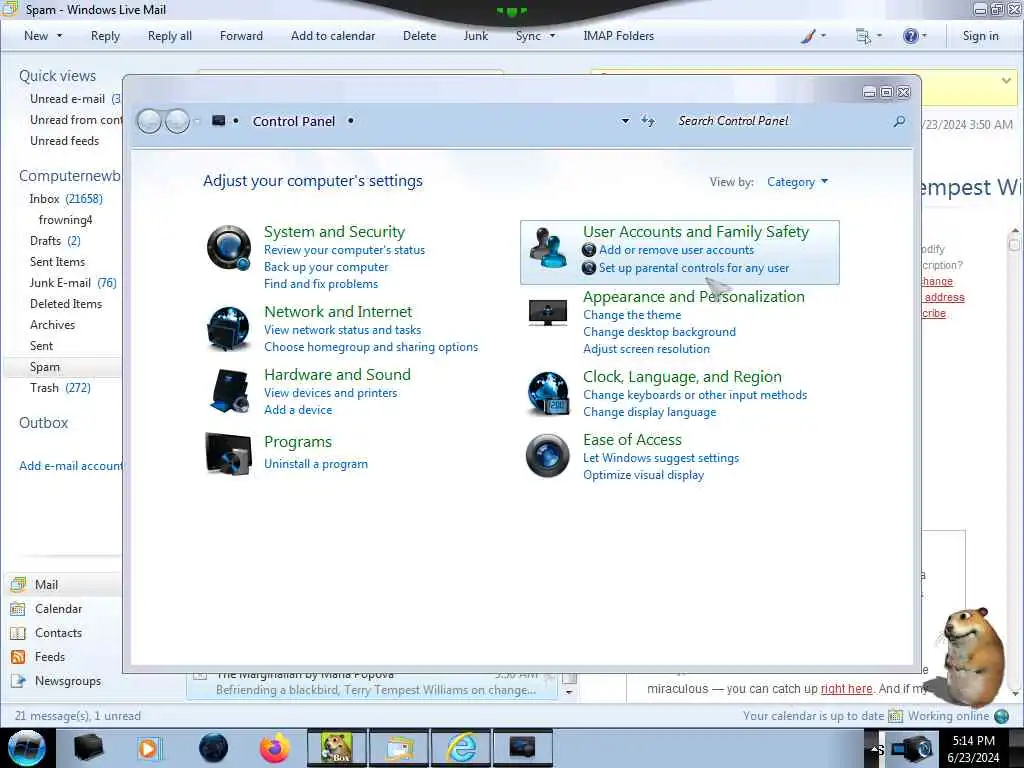Image resolution: width=1024 pixels, height=768 pixels.
Task: Click View network status and tasks
Action: pyautogui.click(x=343, y=330)
